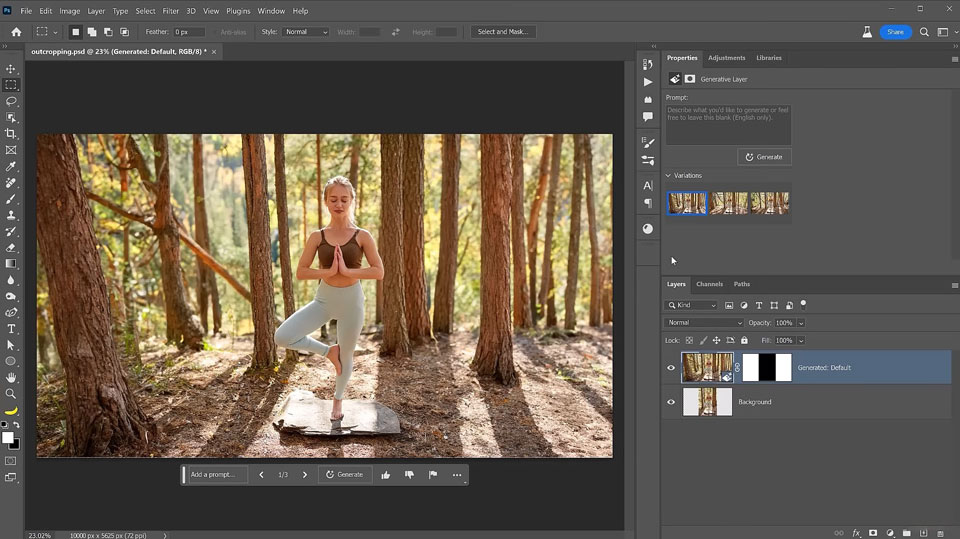960x539 pixels.
Task: Toggle lock all padlock icon
Action: (x=744, y=340)
